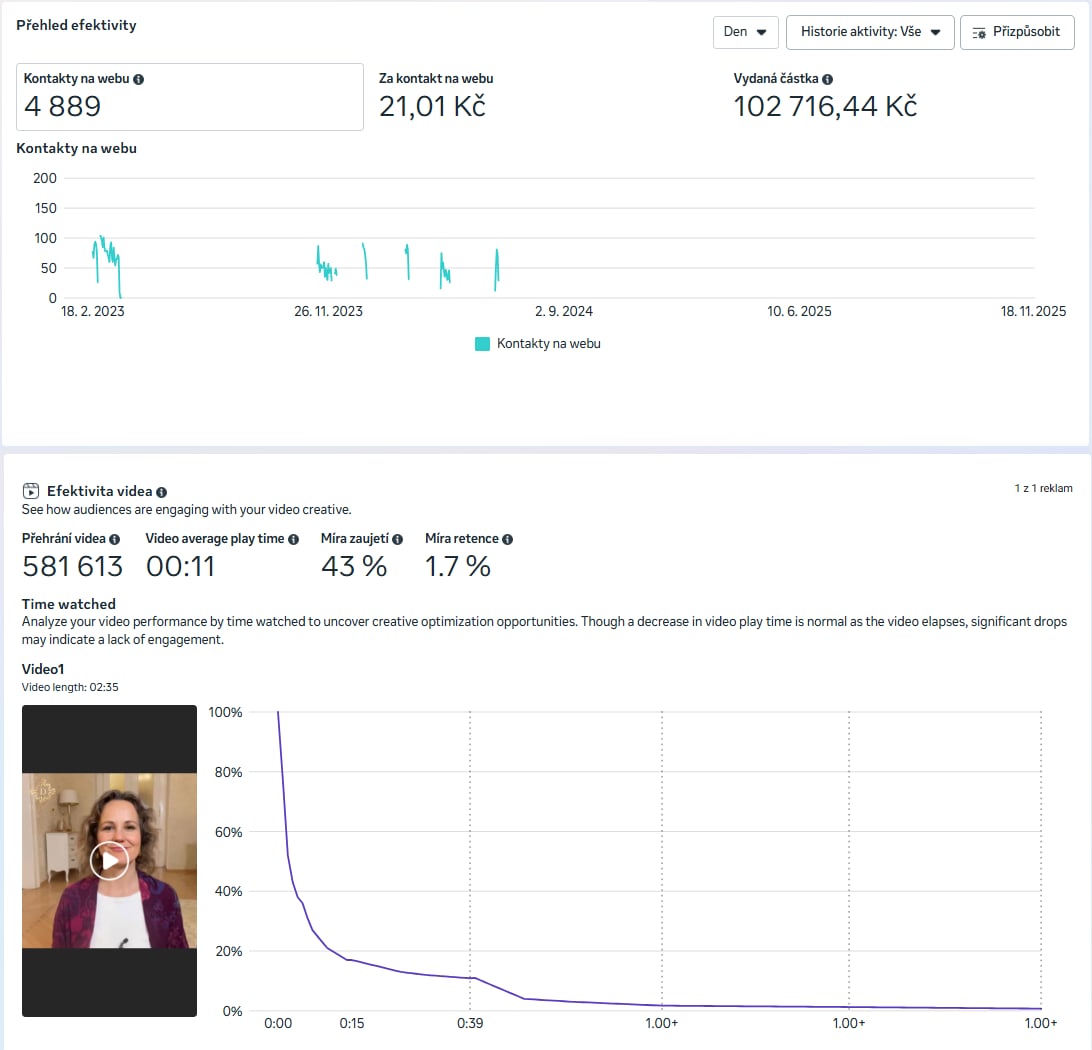Click the 1 z 1 reklam counter
The height and width of the screenshot is (1050, 1092).
pos(1043,488)
